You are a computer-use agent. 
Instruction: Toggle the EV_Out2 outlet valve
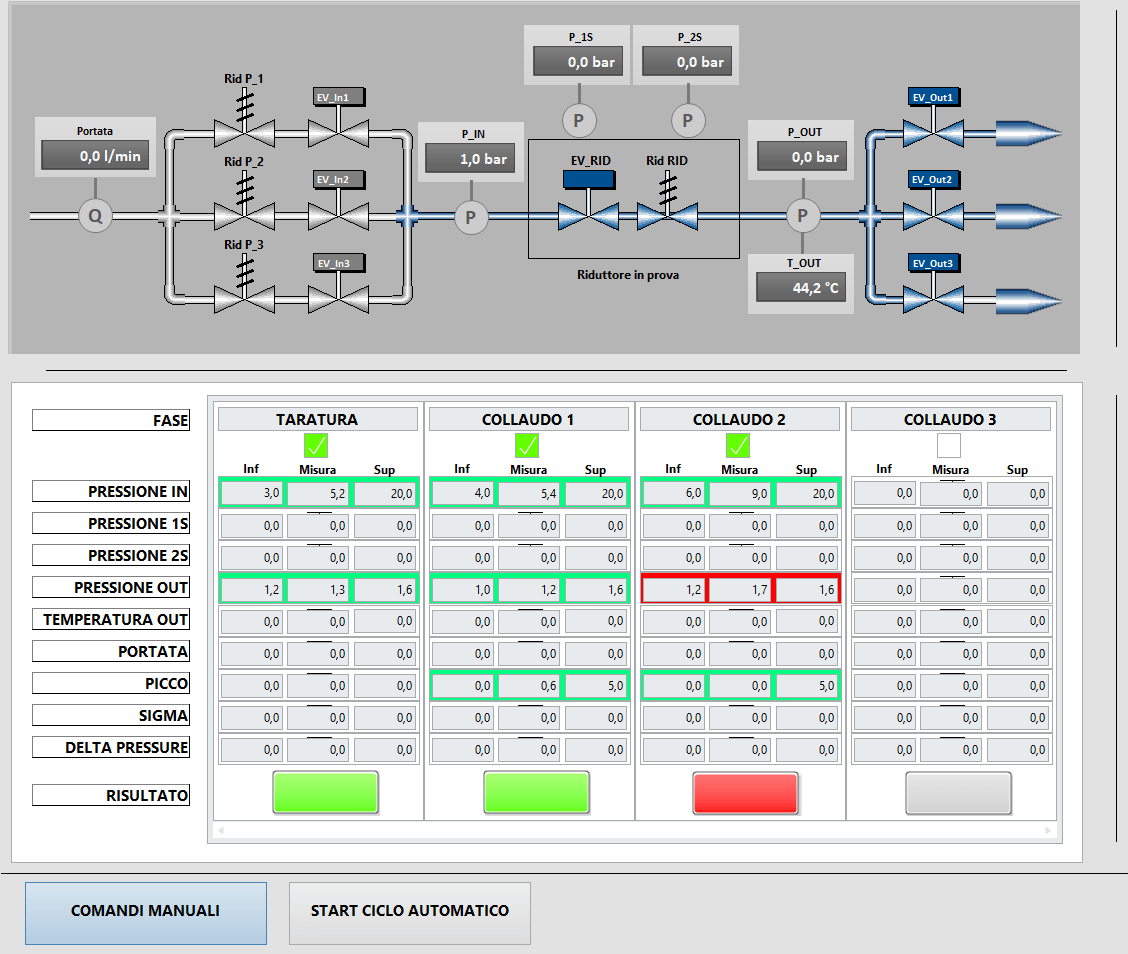[x=933, y=217]
